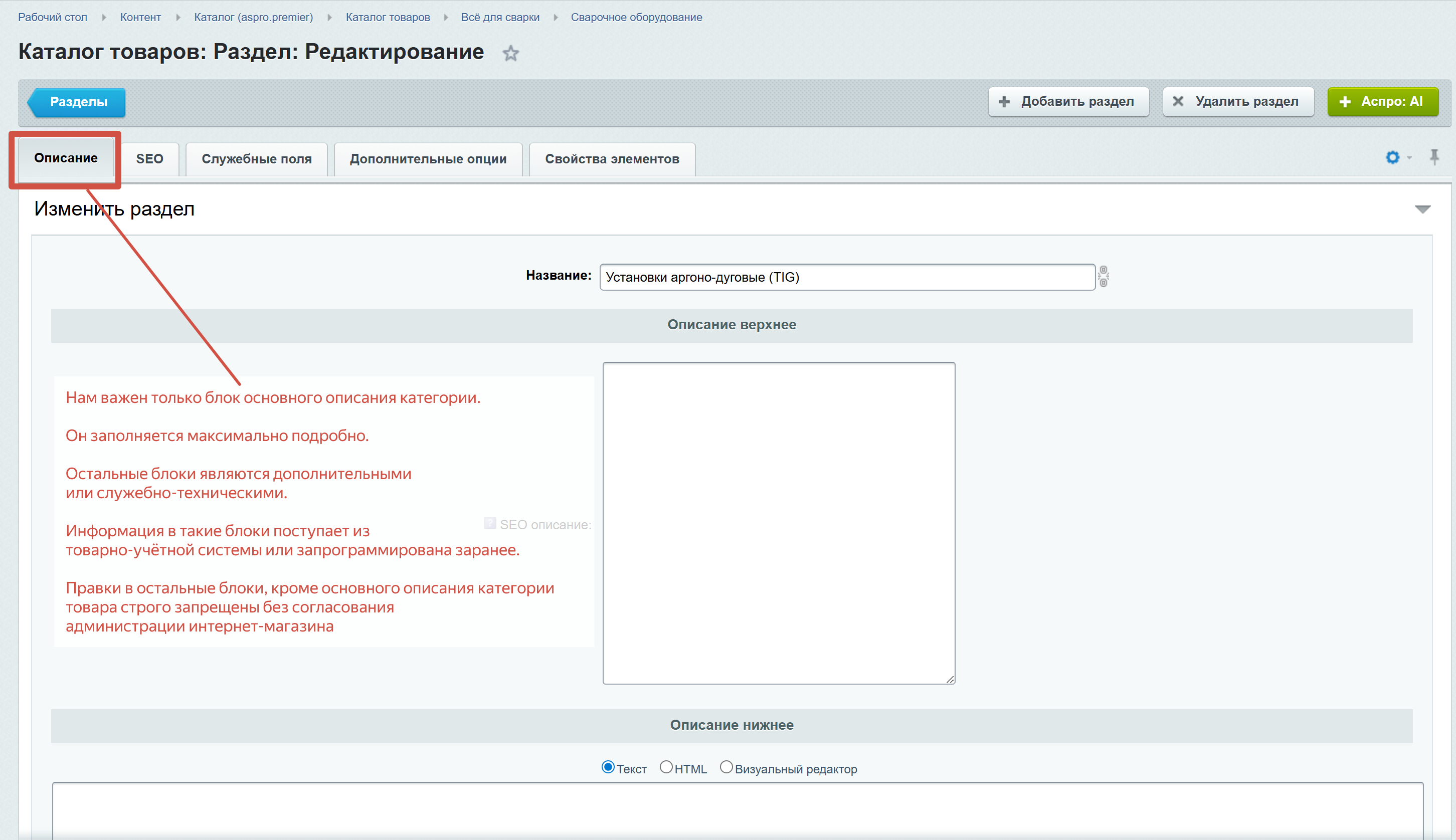Select Визуальный редактор radio option
The height and width of the screenshot is (840, 1456).
pyautogui.click(x=726, y=767)
